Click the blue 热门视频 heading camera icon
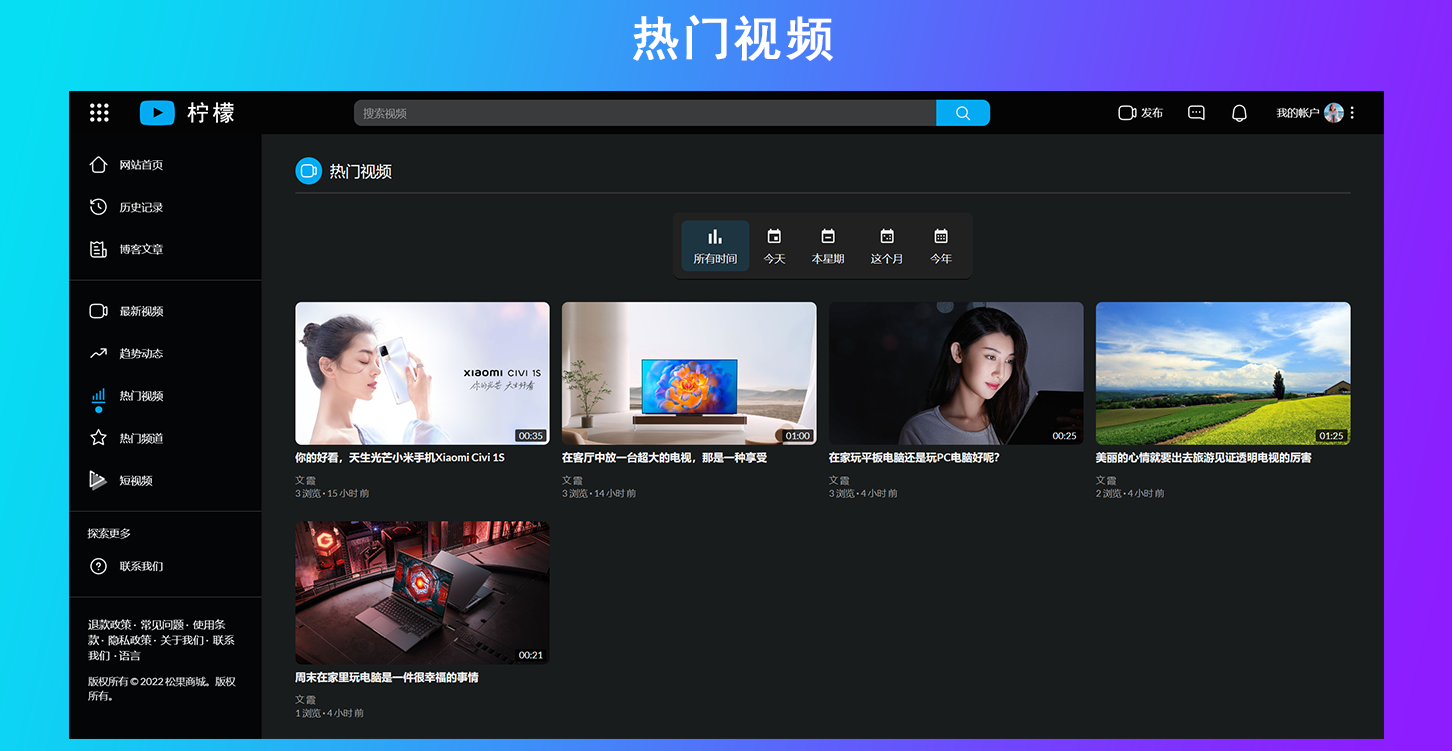The width and height of the screenshot is (1452, 751). point(308,171)
